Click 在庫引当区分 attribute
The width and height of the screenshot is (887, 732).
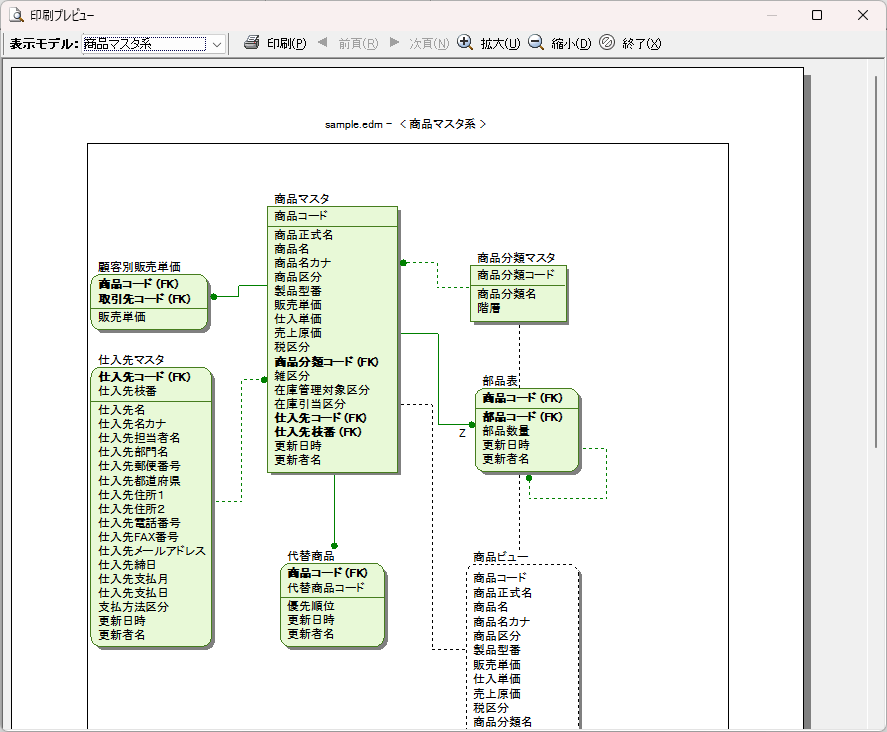click(309, 404)
